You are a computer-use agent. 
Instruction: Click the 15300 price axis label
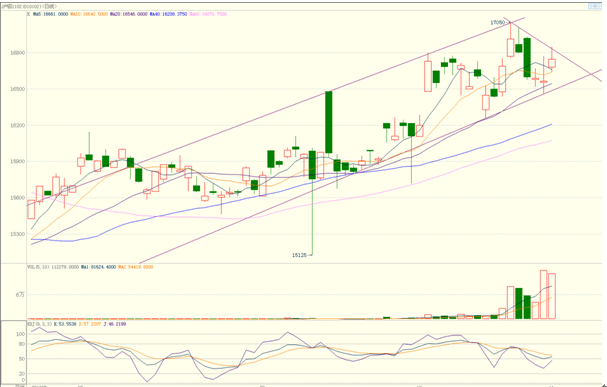[17, 234]
